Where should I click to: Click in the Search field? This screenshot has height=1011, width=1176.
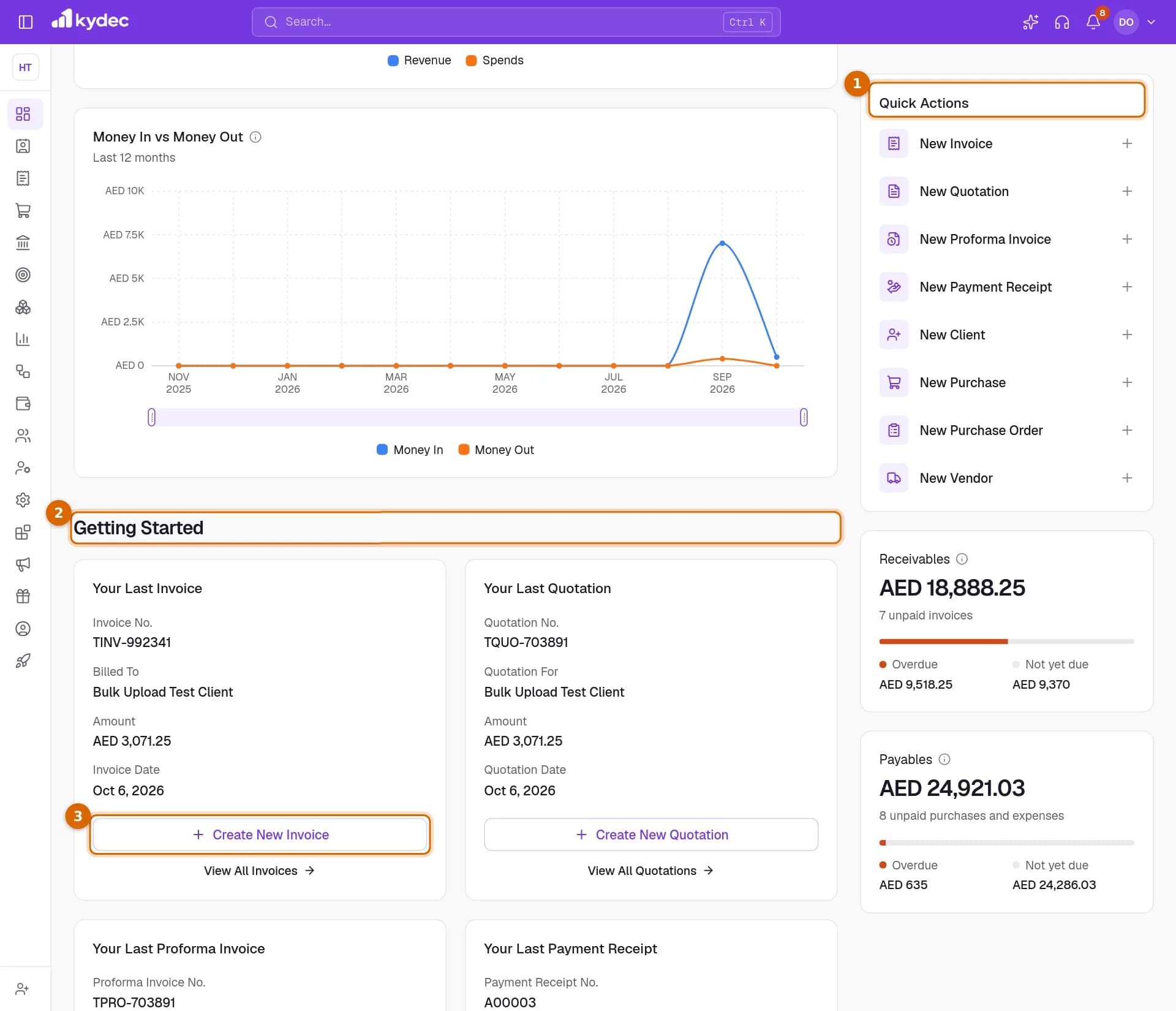(x=516, y=22)
